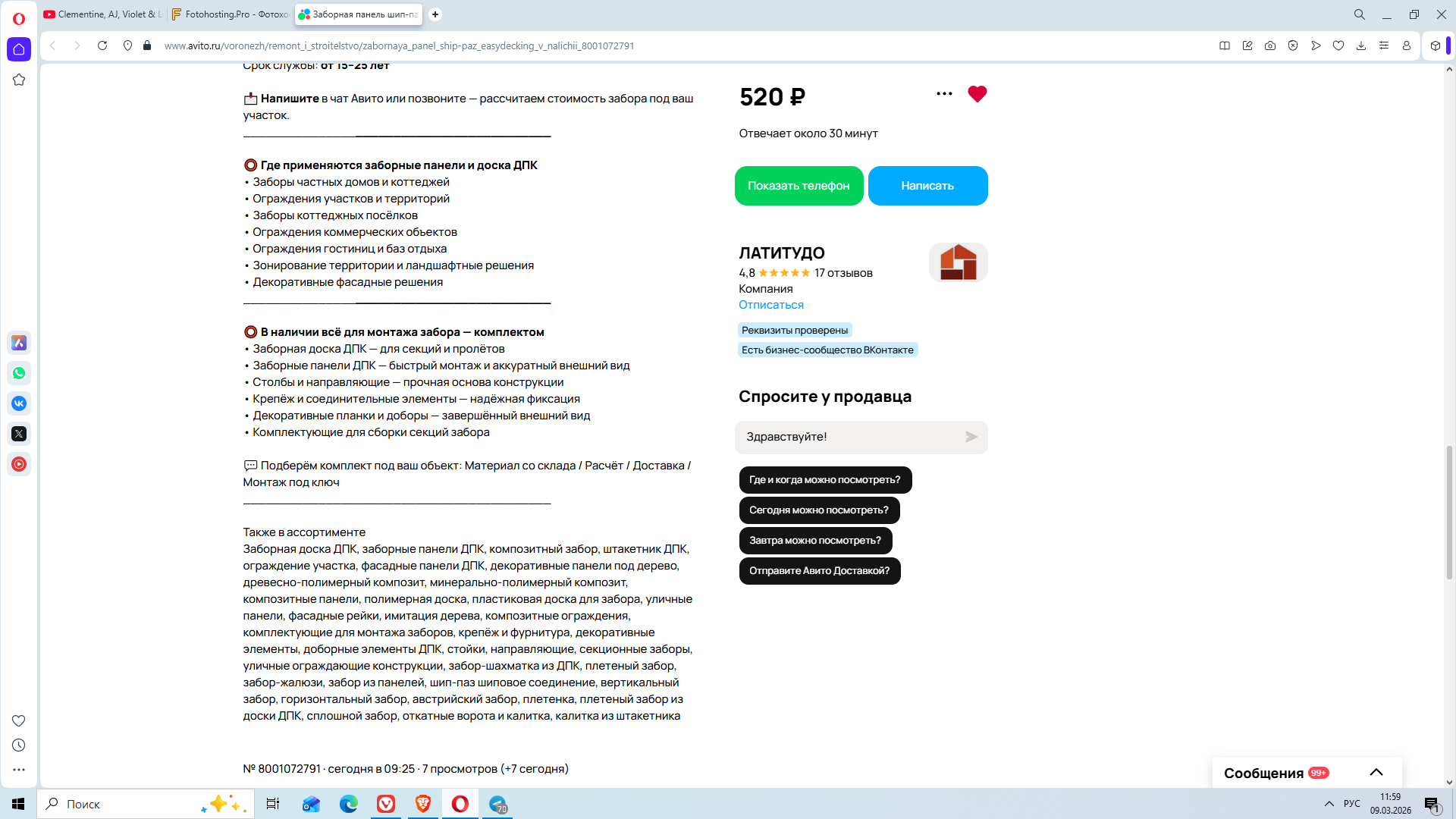Click Отписаться to unfollow ЛАТИТУДО

coord(771,305)
